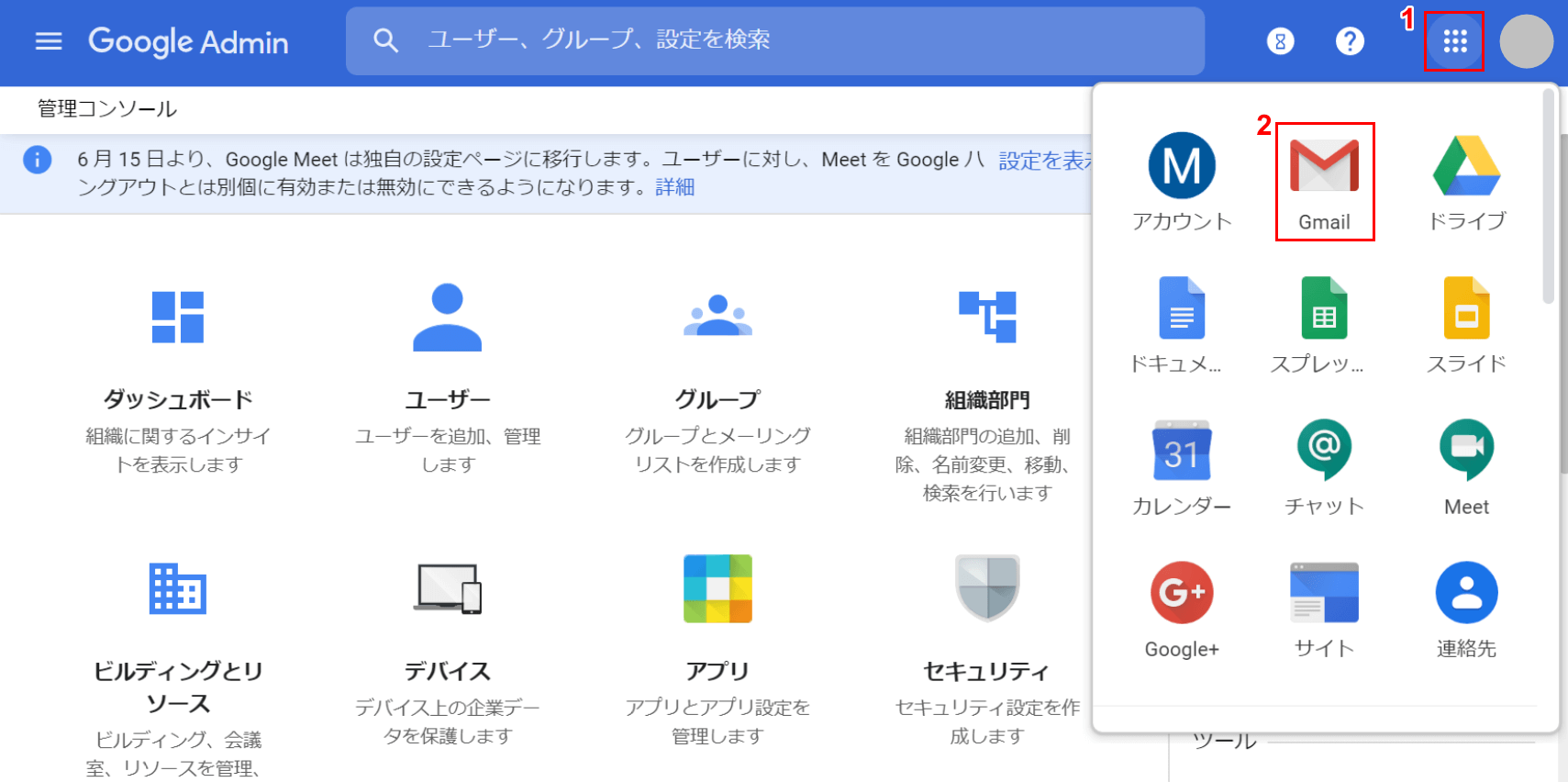Open the tasks hourglass icon

pyautogui.click(x=1280, y=41)
